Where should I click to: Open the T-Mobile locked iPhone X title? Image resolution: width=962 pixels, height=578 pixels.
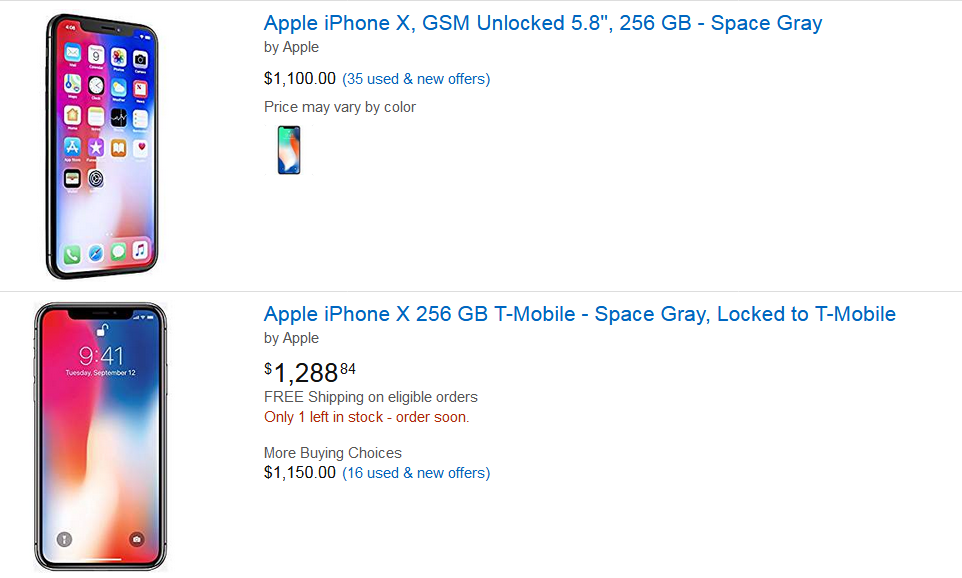(579, 314)
